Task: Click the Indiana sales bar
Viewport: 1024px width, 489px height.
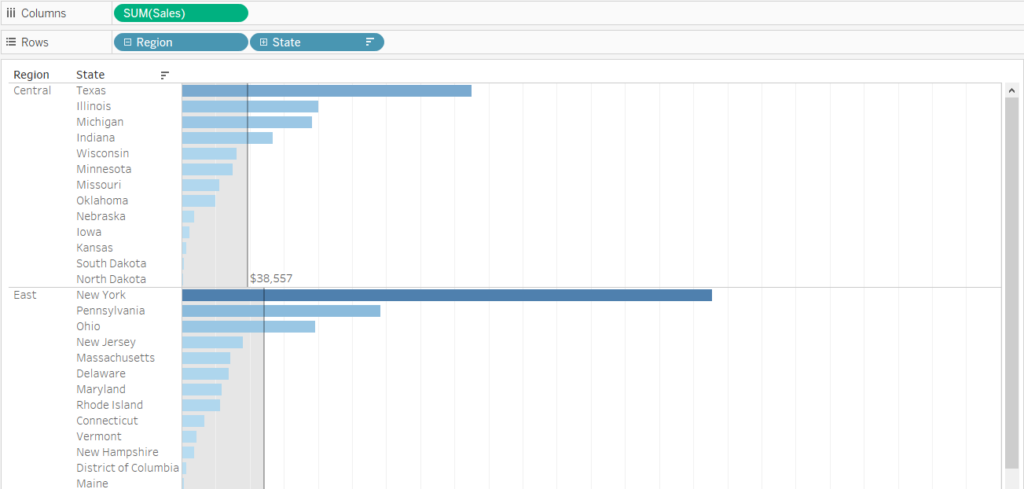Action: coord(227,138)
